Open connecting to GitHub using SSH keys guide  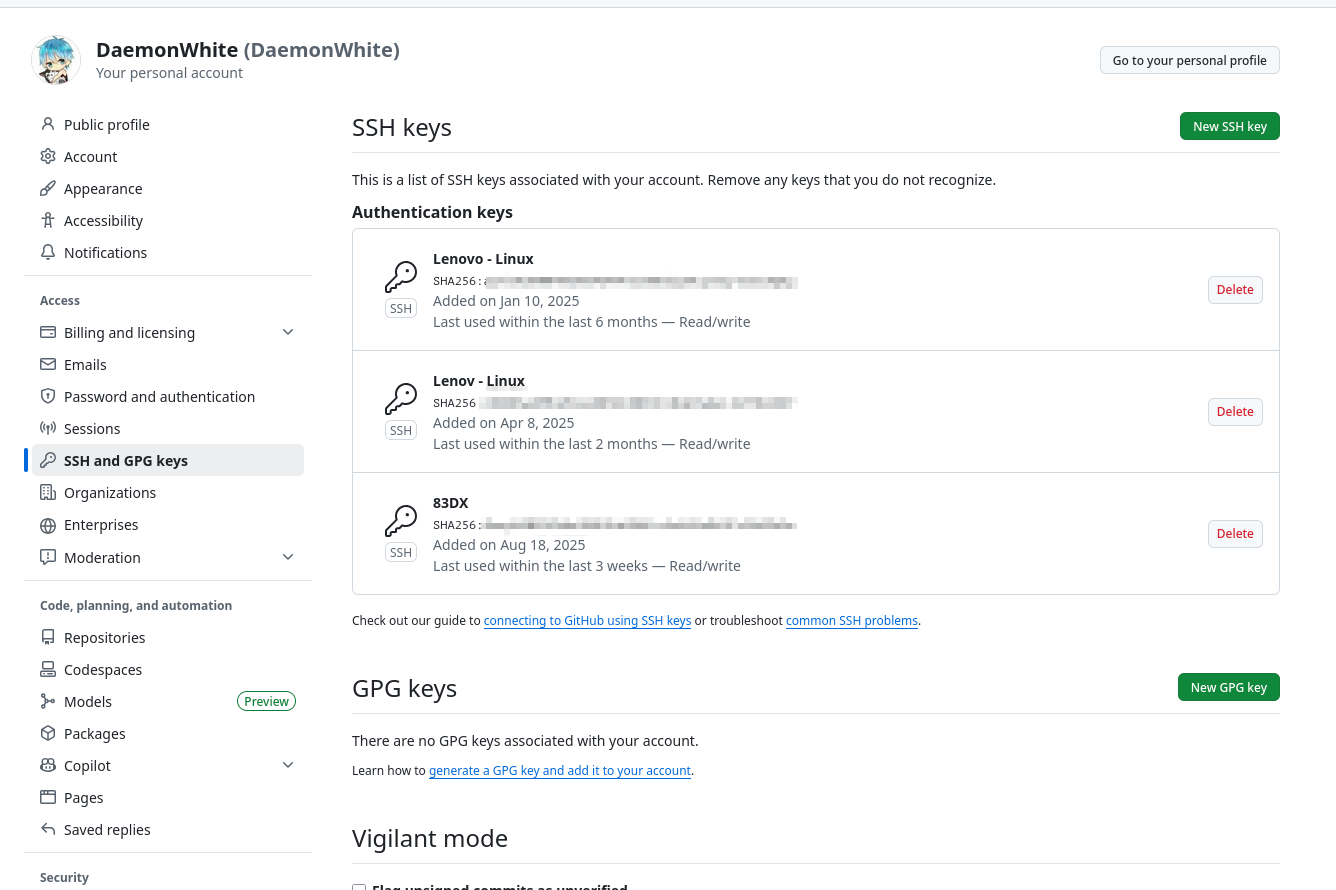pyautogui.click(x=587, y=621)
